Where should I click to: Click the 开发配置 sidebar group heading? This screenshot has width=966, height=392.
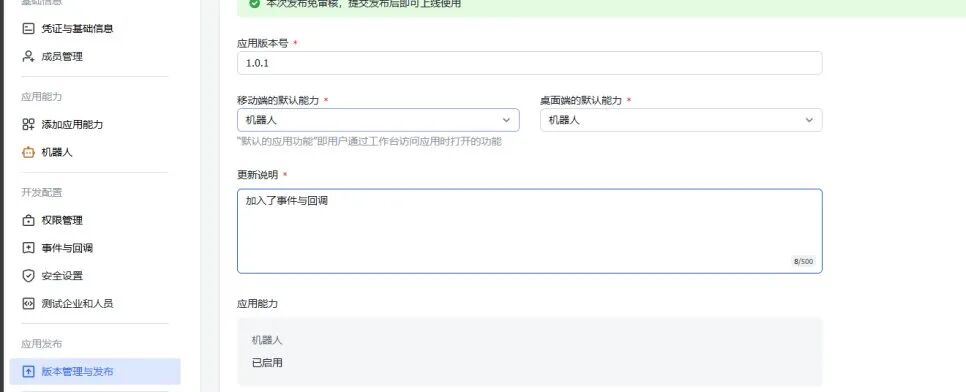click(x=41, y=193)
